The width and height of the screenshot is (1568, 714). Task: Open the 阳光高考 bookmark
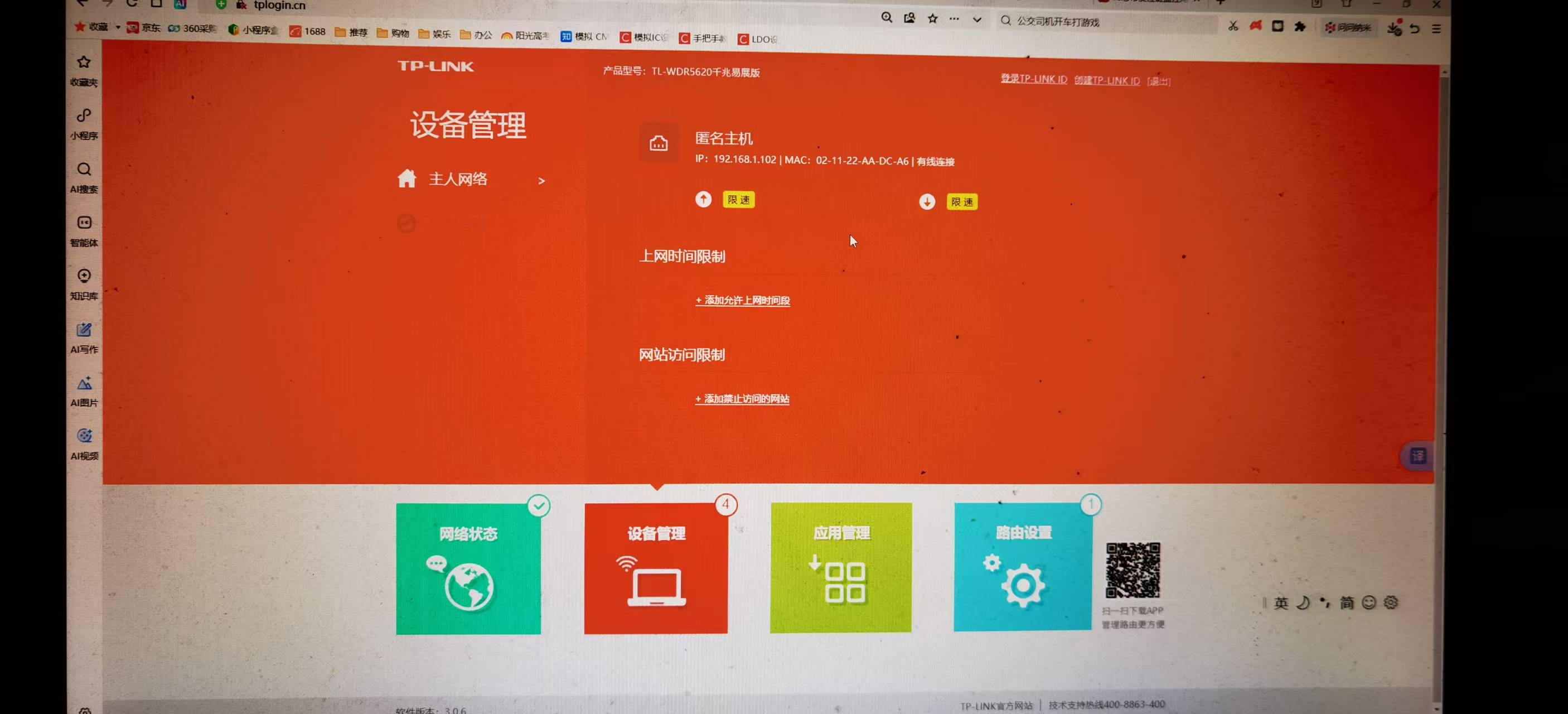pos(525,35)
